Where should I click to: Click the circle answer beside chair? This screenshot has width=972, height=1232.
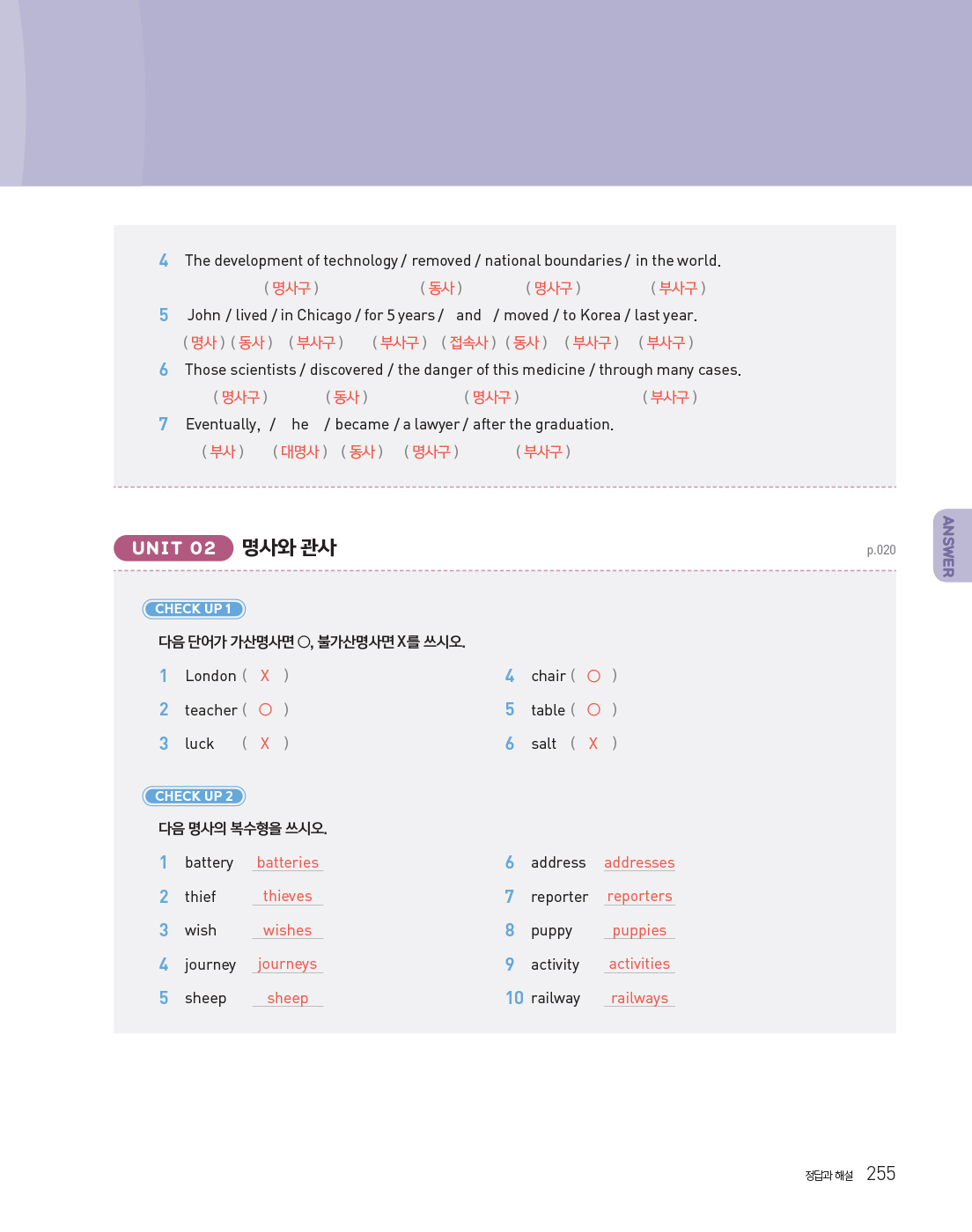593,676
